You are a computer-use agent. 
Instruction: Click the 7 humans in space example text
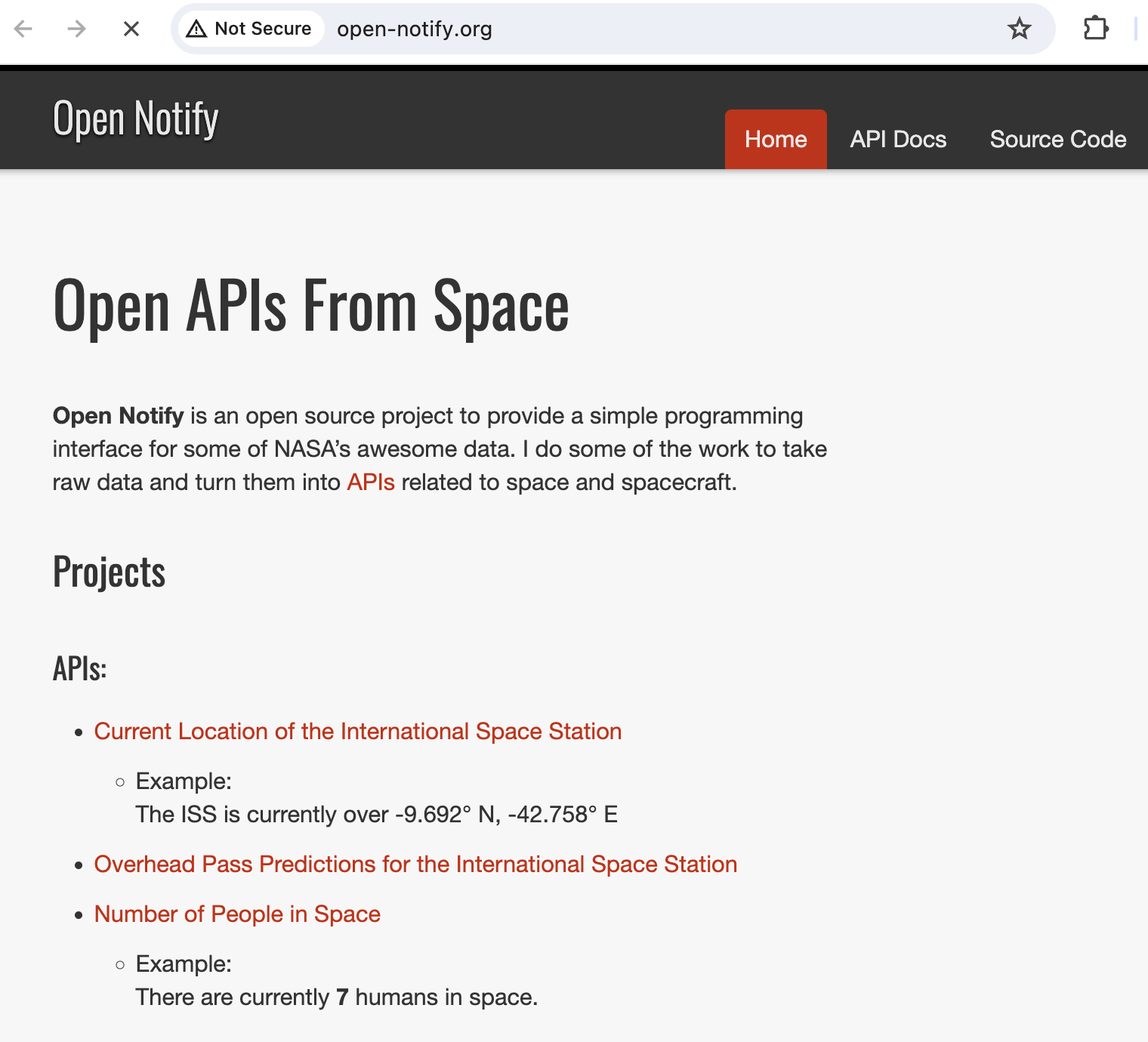point(336,997)
